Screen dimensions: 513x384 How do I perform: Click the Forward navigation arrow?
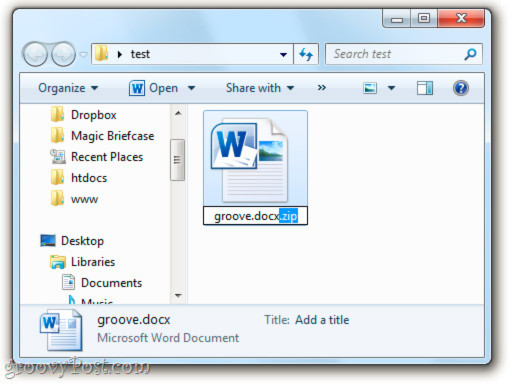pos(63,54)
